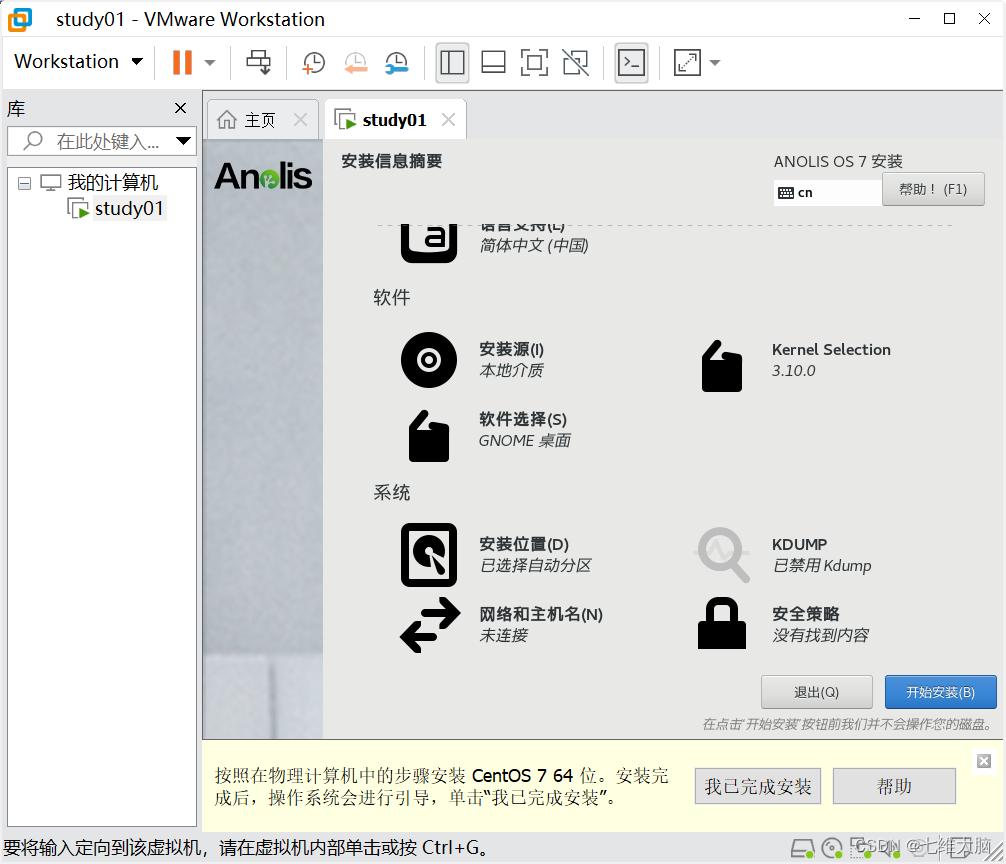Close the 主页 tab
This screenshot has width=1006, height=864.
(300, 119)
